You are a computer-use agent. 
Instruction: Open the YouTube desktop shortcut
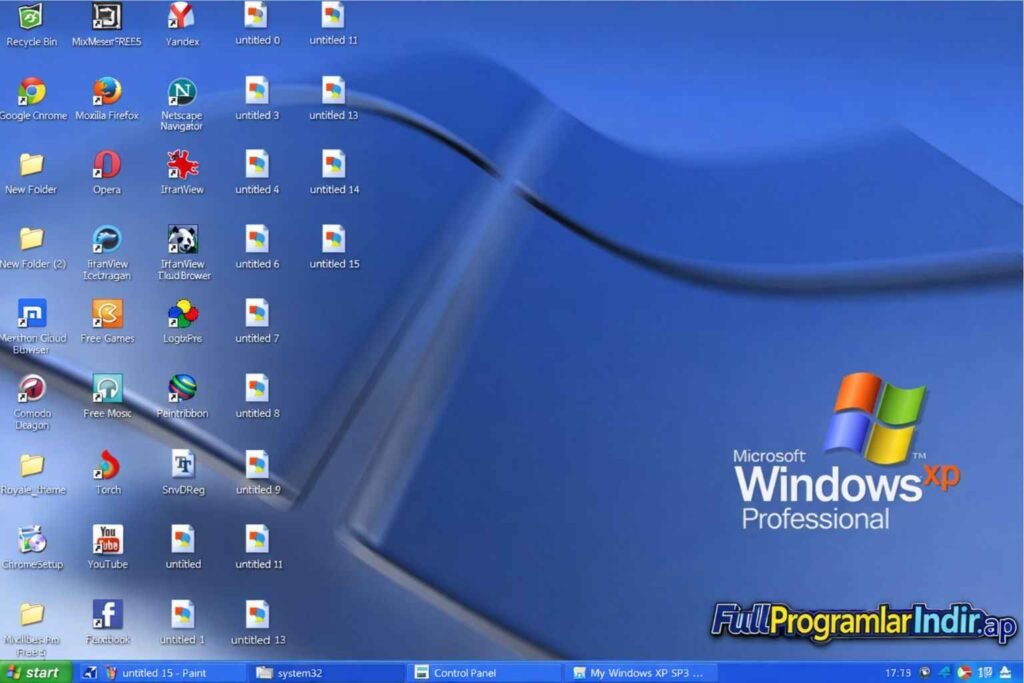[107, 540]
